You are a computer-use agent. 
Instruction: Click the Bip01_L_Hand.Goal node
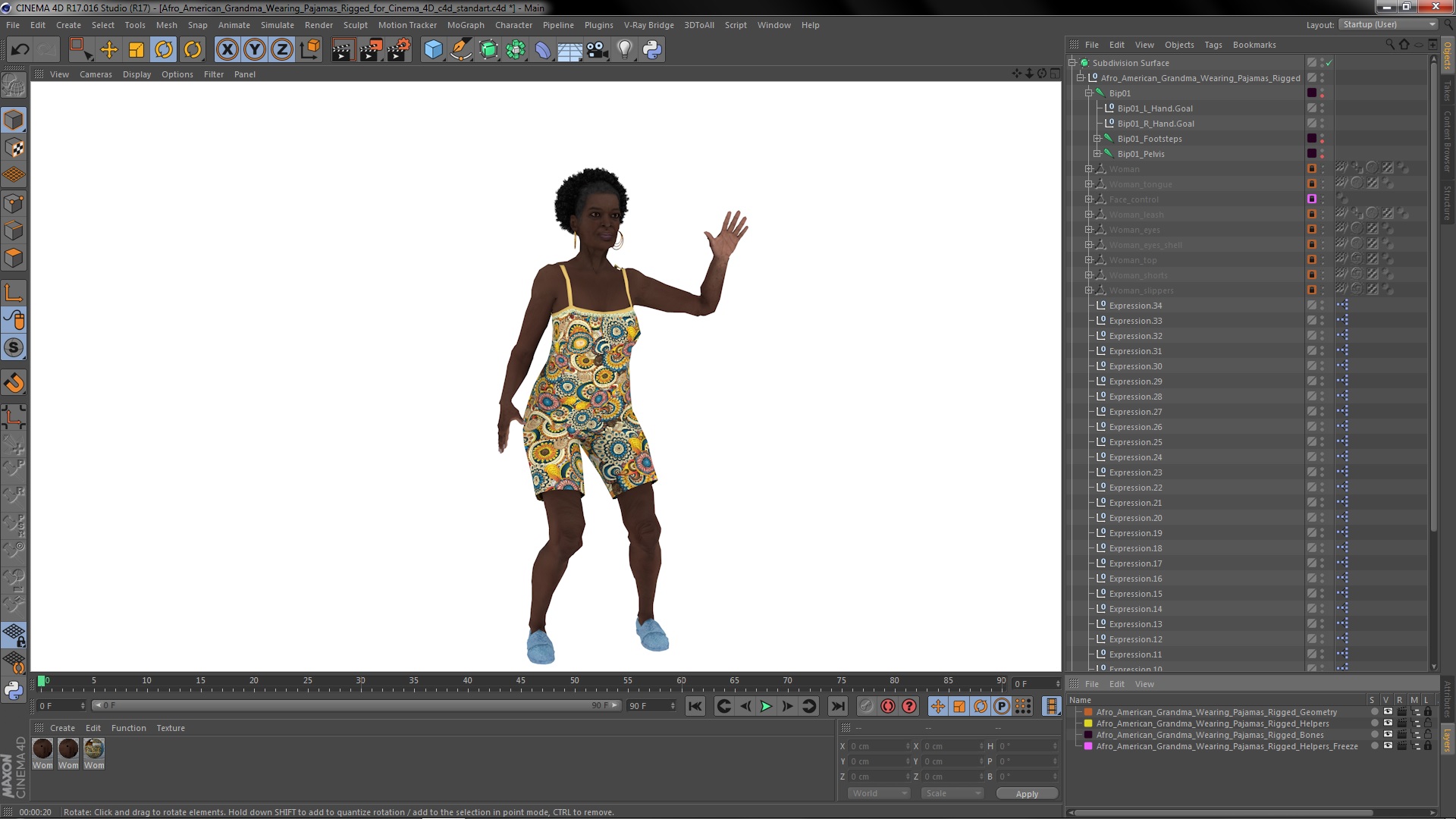[x=1155, y=108]
